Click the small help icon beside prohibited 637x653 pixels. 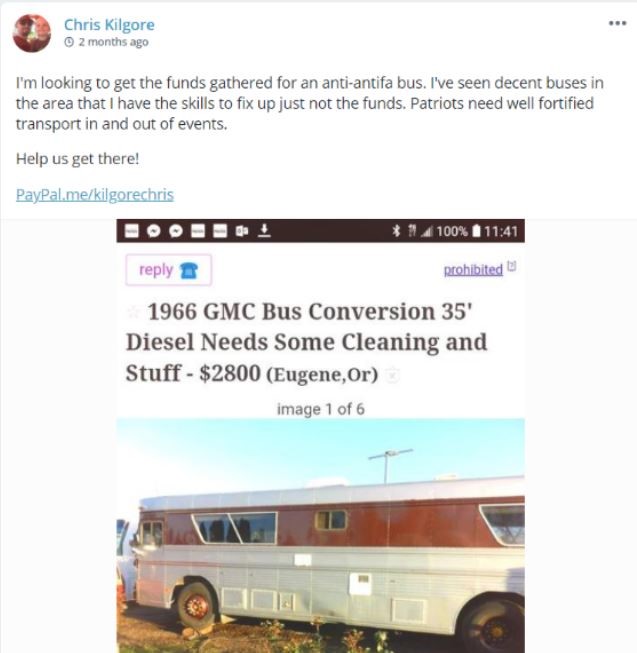click(x=512, y=266)
